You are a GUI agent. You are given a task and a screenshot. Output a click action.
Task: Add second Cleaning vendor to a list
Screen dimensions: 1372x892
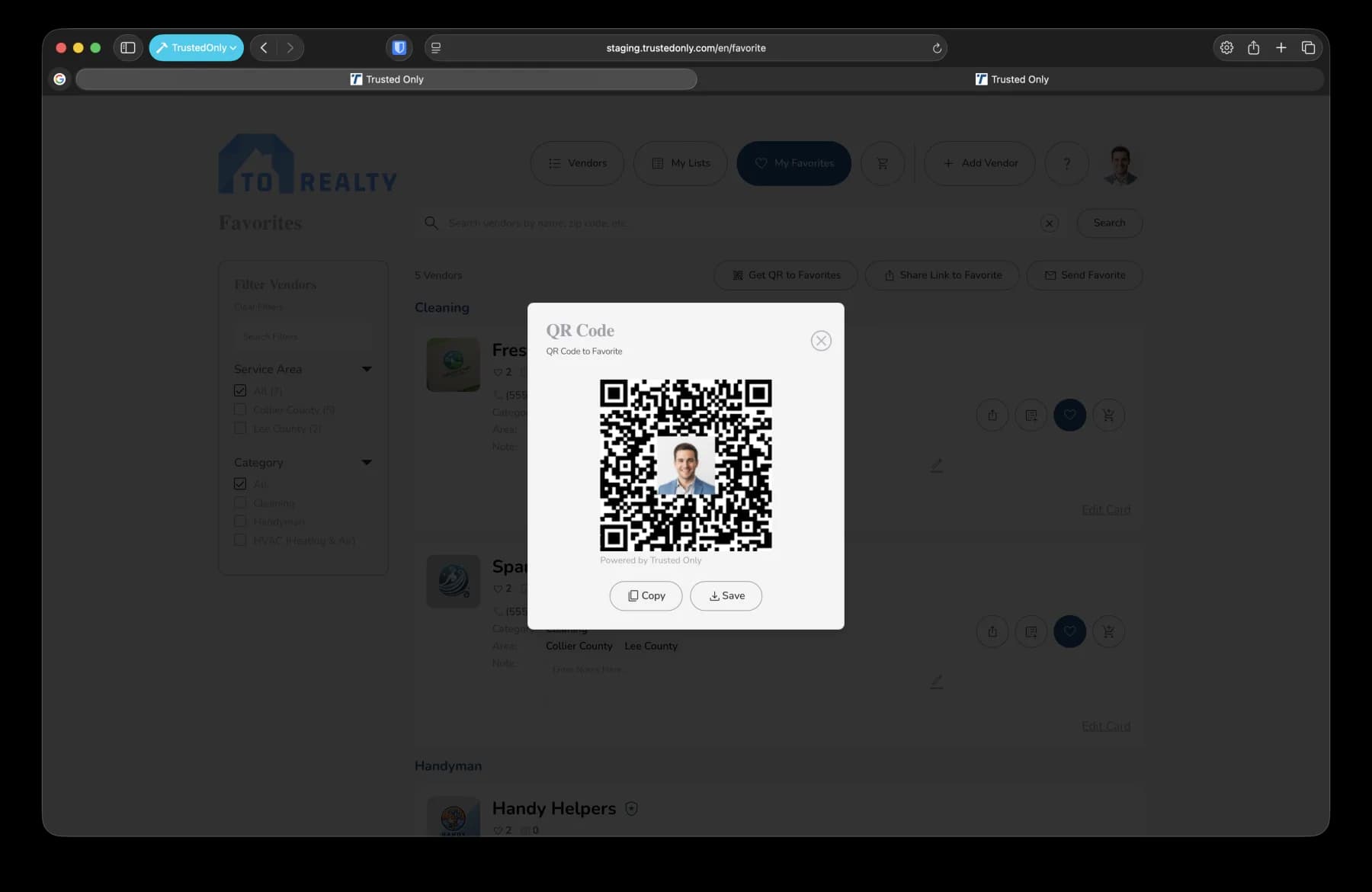click(1031, 632)
